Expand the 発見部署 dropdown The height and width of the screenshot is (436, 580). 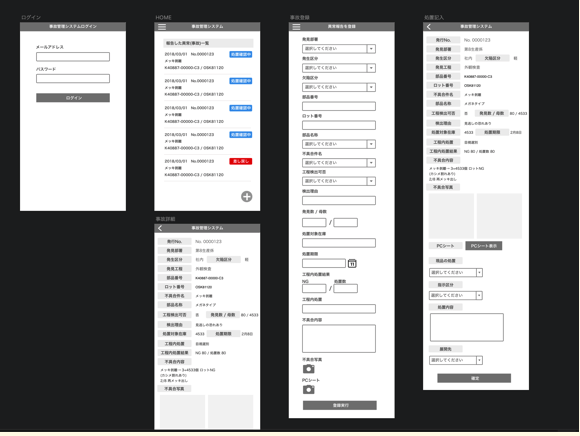coord(339,49)
